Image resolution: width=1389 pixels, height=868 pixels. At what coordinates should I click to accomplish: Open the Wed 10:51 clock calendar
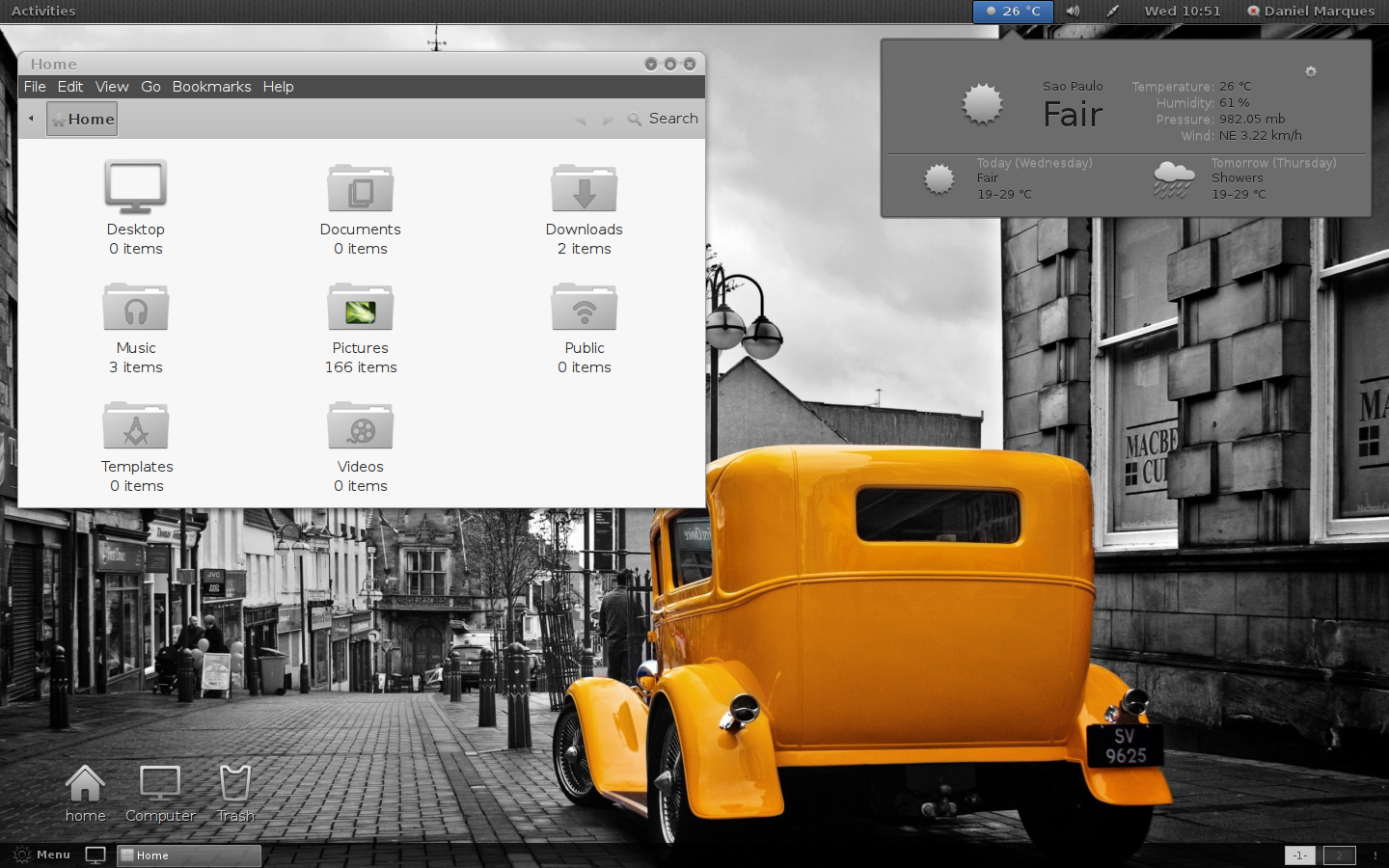click(x=1183, y=12)
